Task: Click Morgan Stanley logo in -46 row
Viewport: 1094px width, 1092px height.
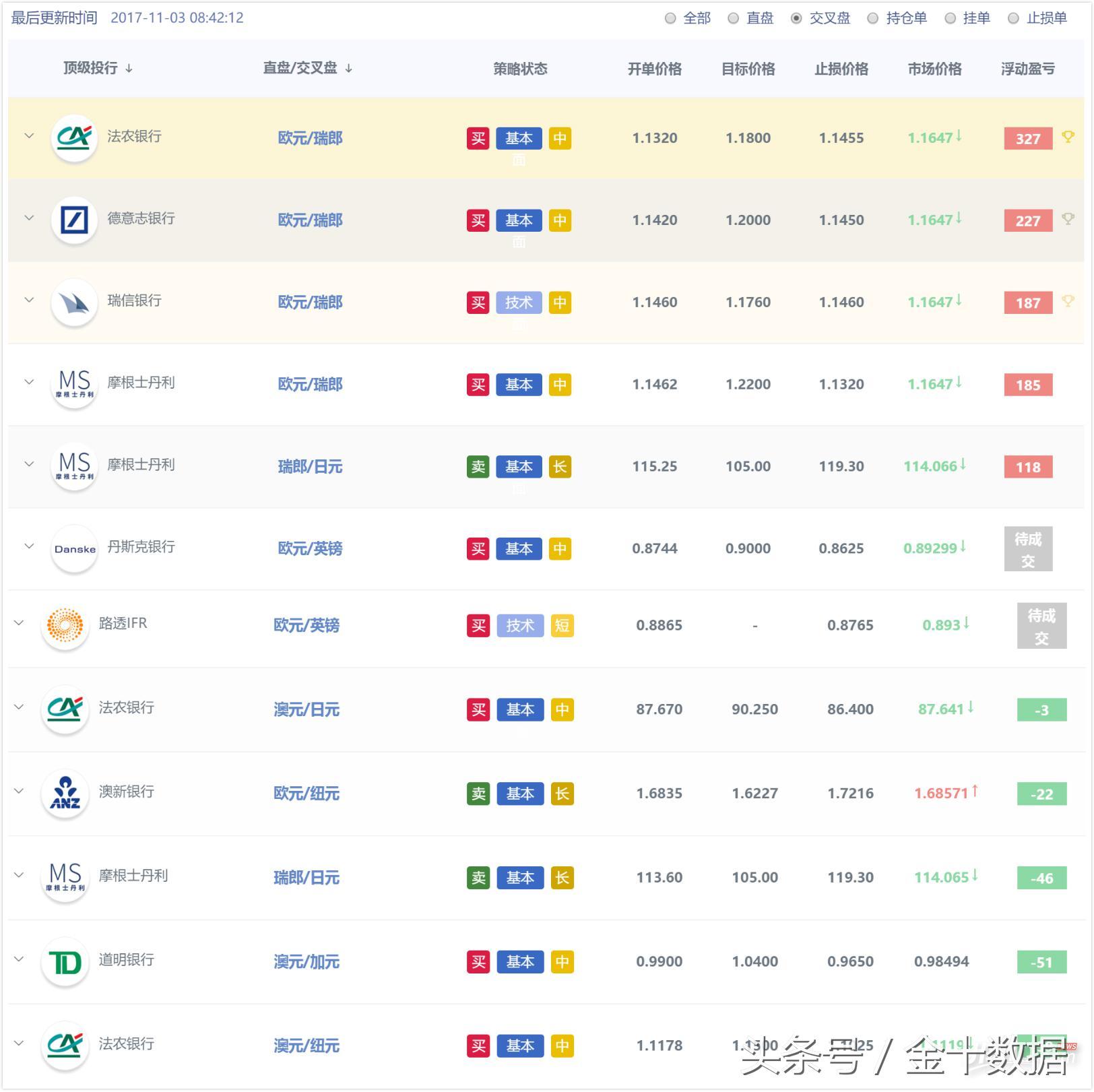Action: point(65,877)
